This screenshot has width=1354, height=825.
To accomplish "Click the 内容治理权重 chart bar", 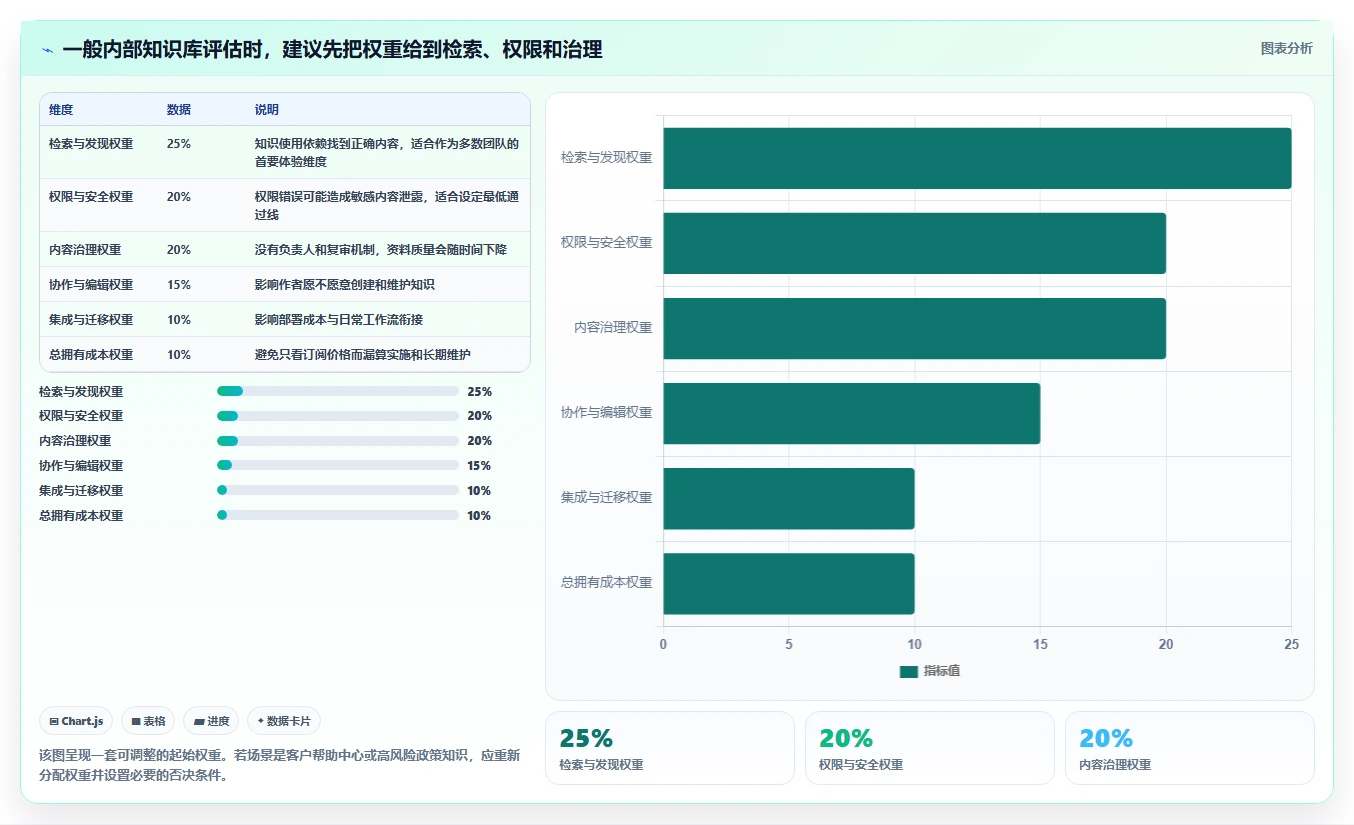I will coord(914,328).
